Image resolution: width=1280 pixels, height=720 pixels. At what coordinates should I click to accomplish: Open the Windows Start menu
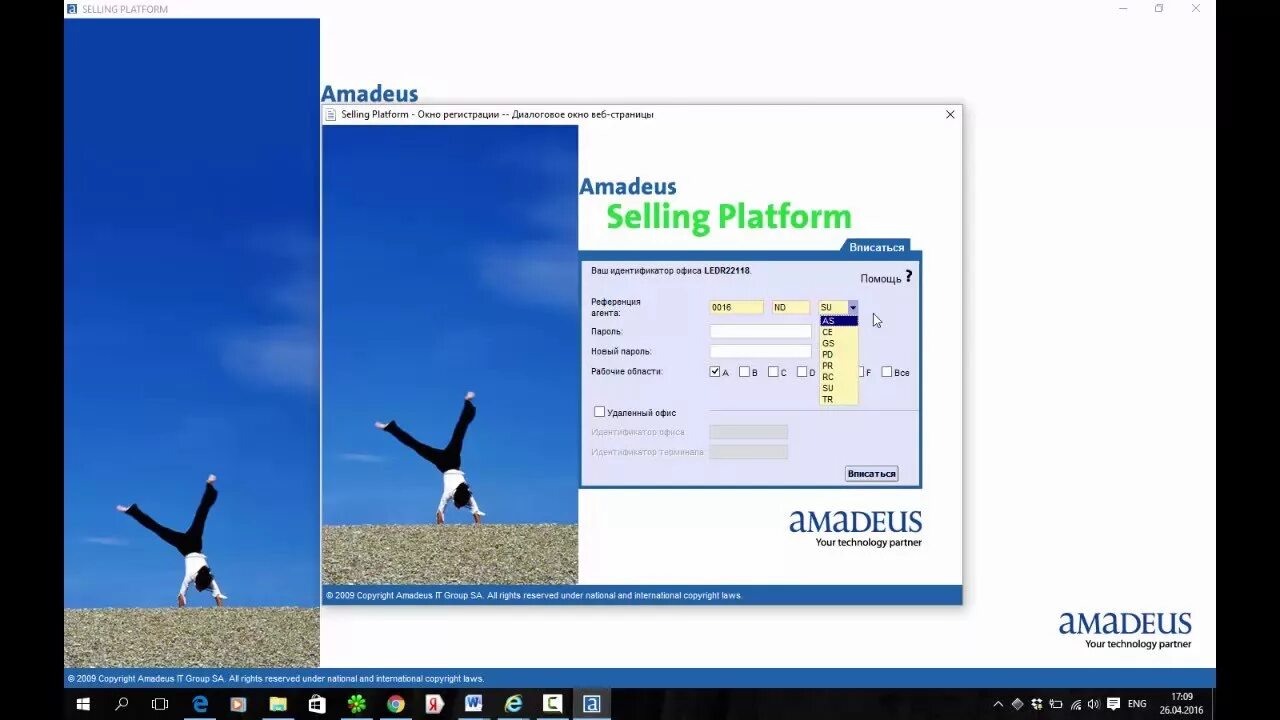(x=83, y=704)
